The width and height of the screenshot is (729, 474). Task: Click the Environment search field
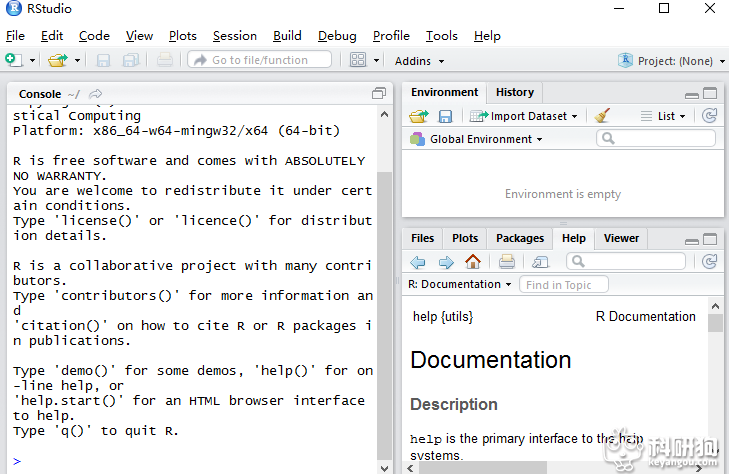point(656,138)
